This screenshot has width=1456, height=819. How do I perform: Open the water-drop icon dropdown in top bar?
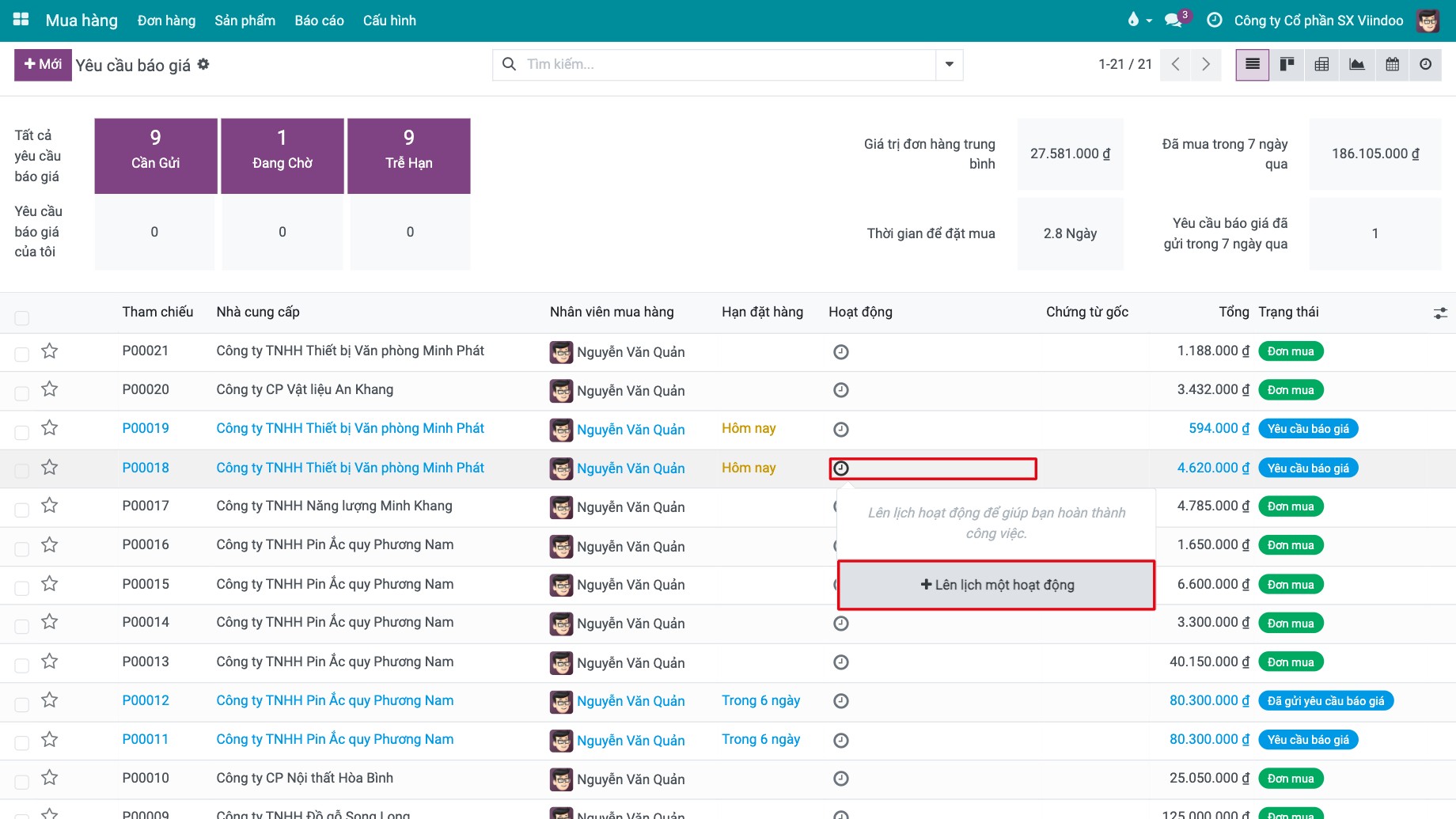[x=1139, y=20]
